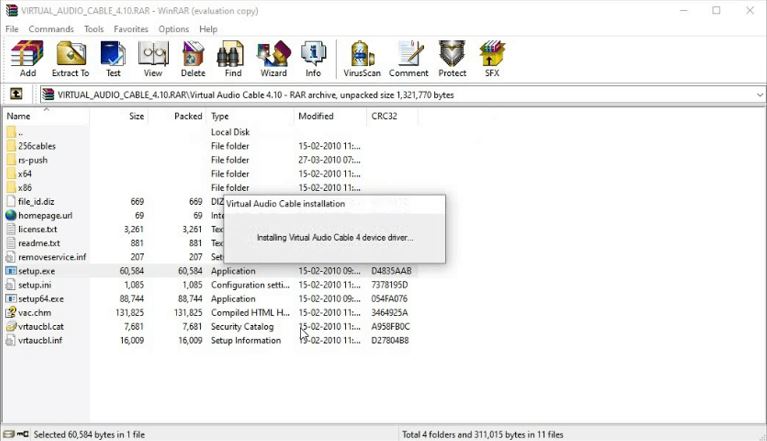Click the Protect archive icon
767x441 pixels.
[452, 59]
